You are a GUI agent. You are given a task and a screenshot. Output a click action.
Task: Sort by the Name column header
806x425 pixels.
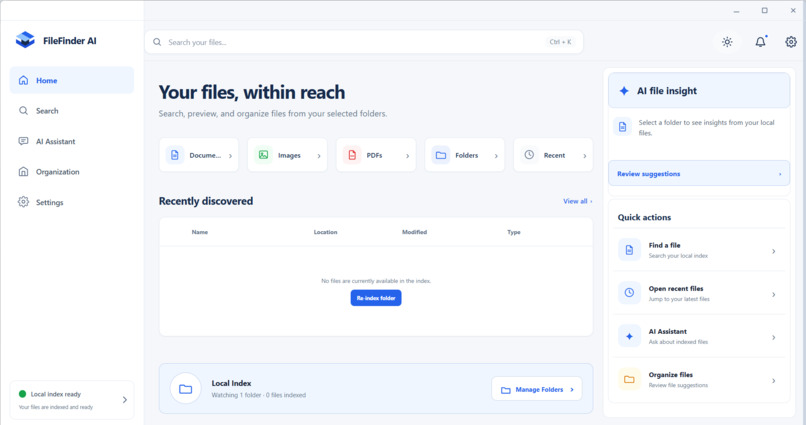[200, 232]
